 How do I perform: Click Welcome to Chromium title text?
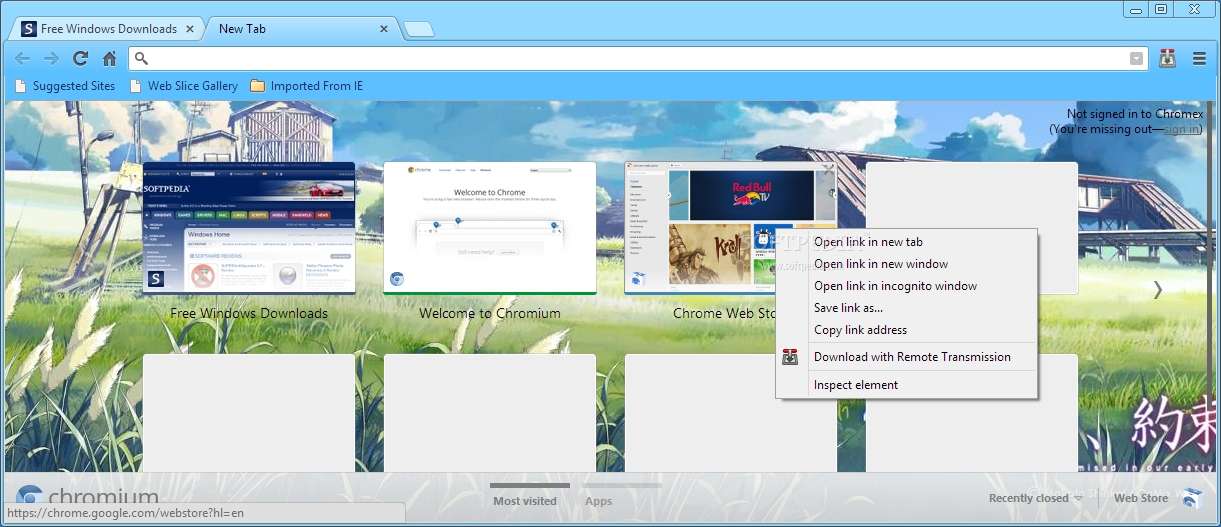tap(490, 313)
